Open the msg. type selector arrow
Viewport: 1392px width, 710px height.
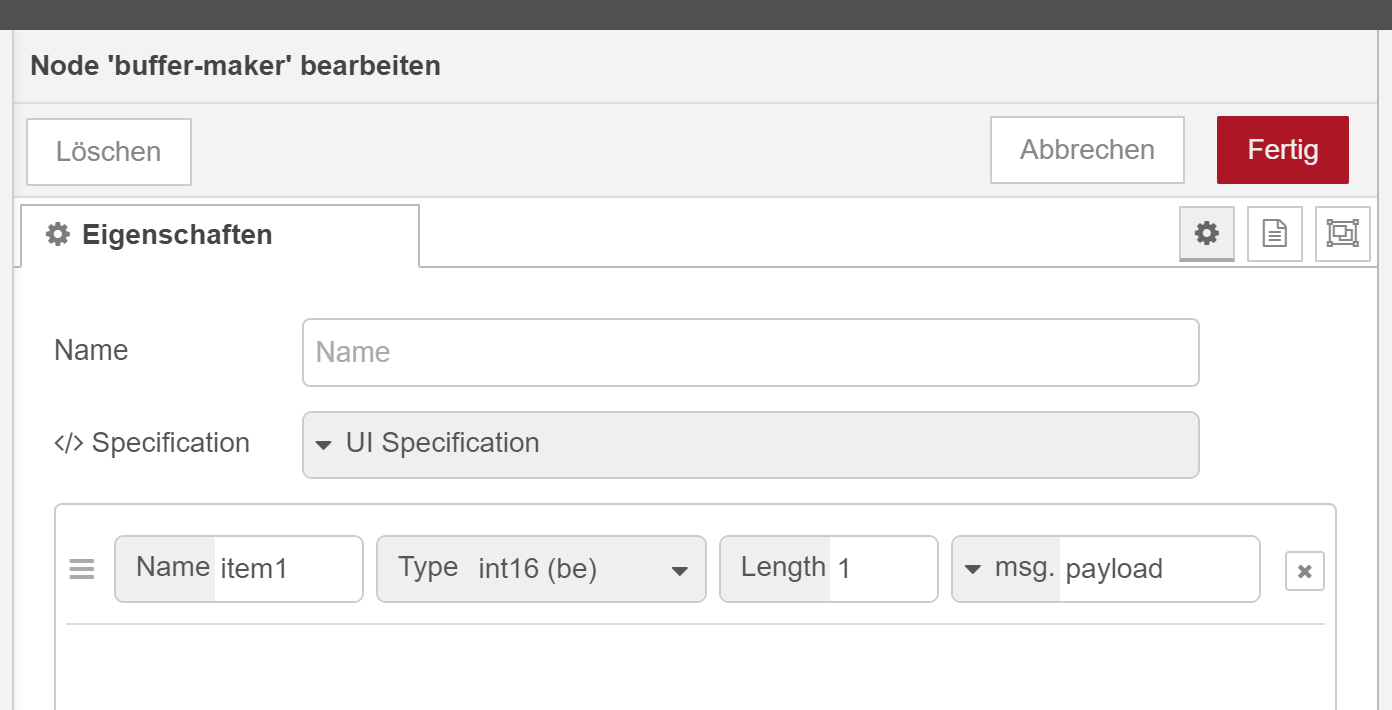coord(973,570)
